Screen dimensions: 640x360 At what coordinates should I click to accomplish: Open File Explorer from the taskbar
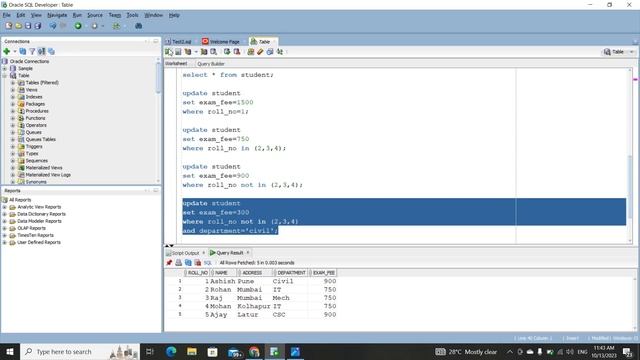coord(192,352)
